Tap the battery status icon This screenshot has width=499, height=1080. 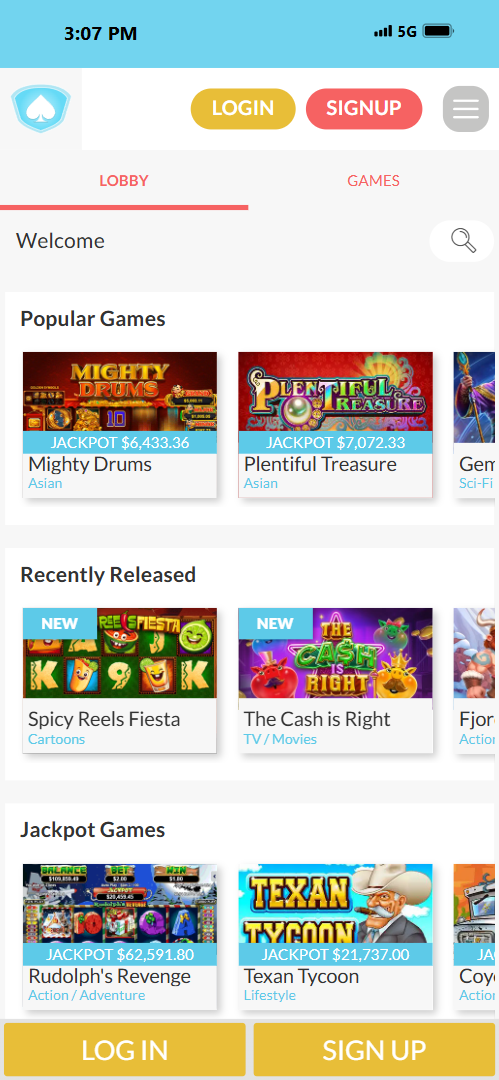click(438, 31)
